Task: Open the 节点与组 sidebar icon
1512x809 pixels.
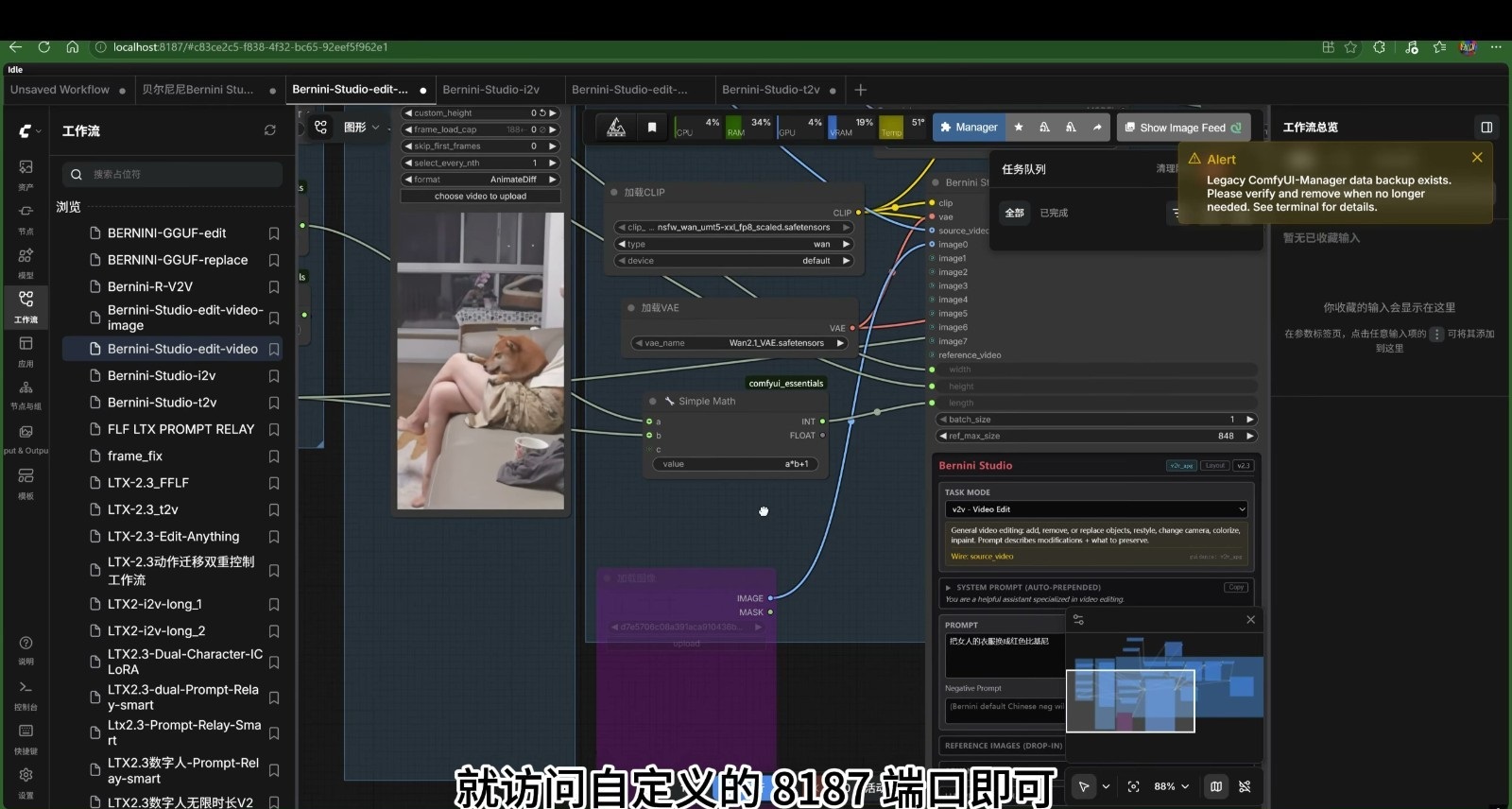Action: point(26,394)
